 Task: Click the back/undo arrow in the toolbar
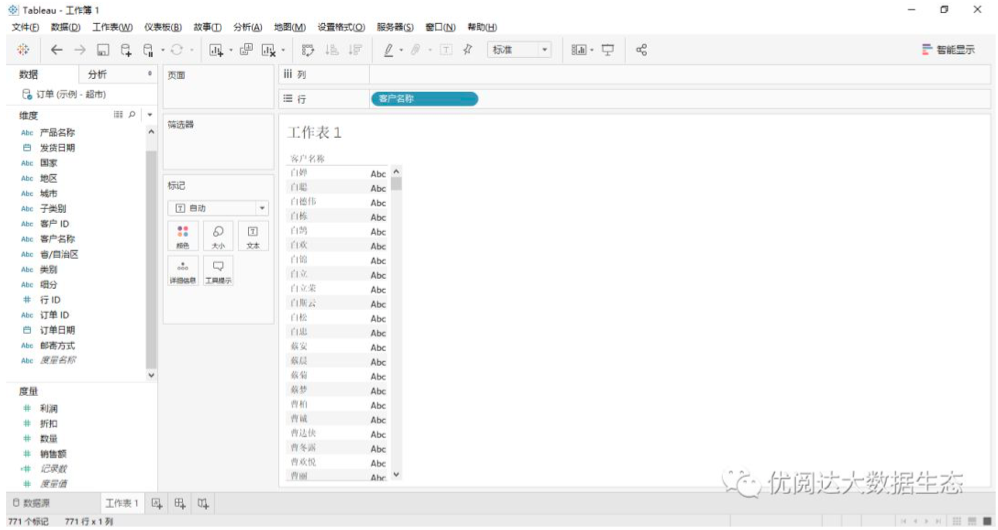[56, 50]
